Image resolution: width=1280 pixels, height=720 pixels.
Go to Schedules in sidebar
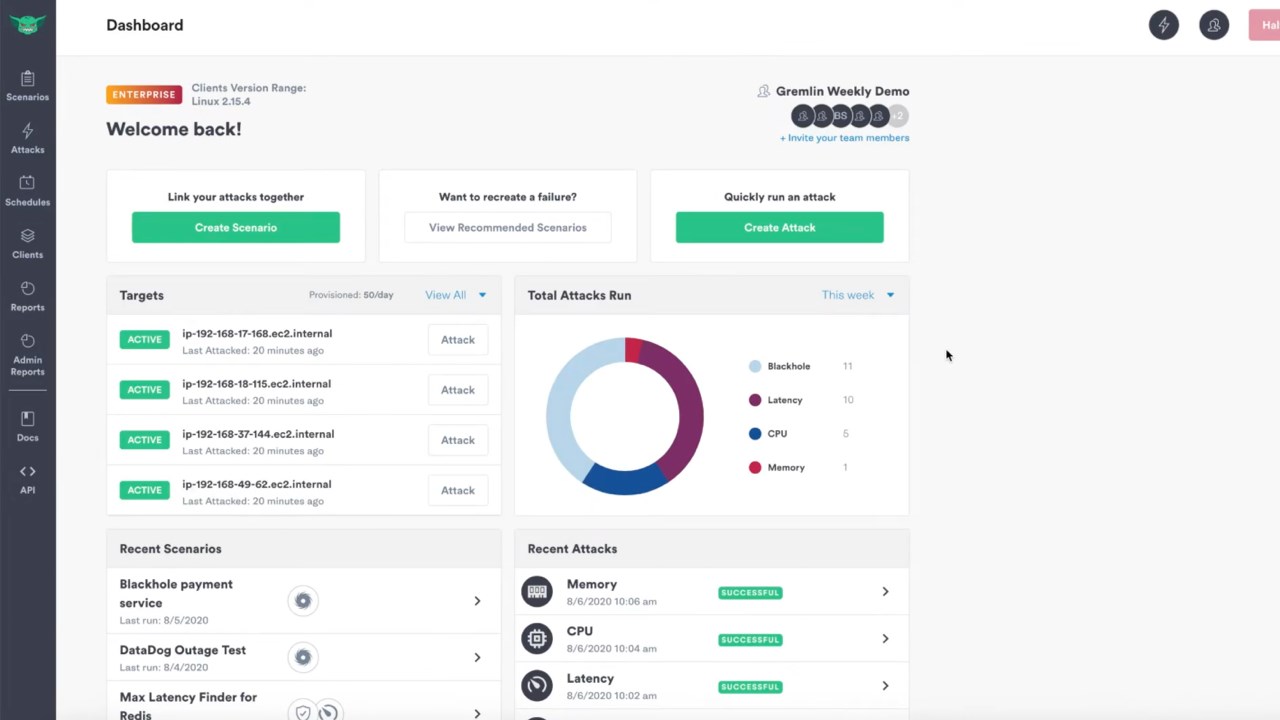click(27, 191)
